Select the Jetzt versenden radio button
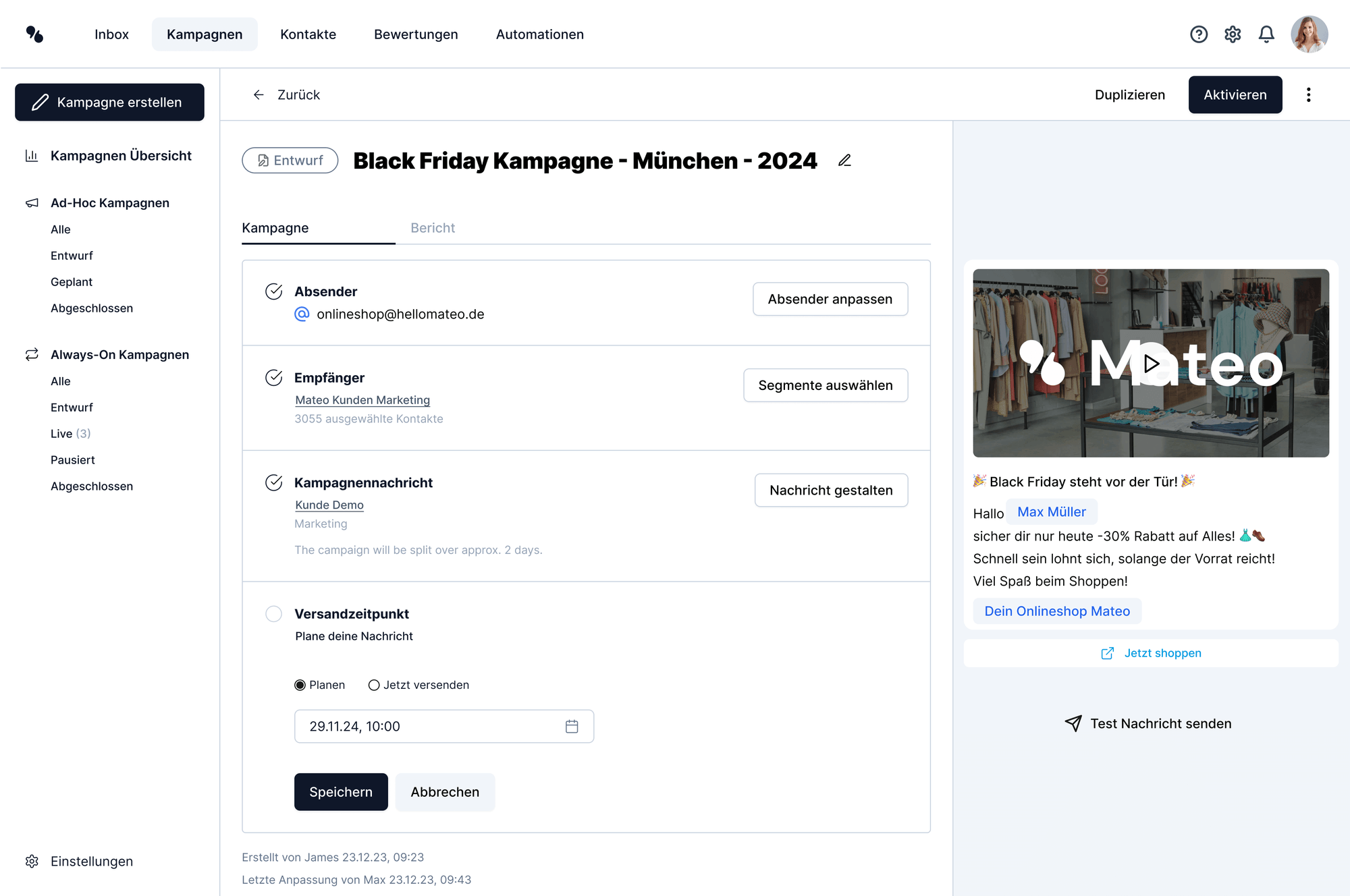The height and width of the screenshot is (896, 1350). coord(374,685)
